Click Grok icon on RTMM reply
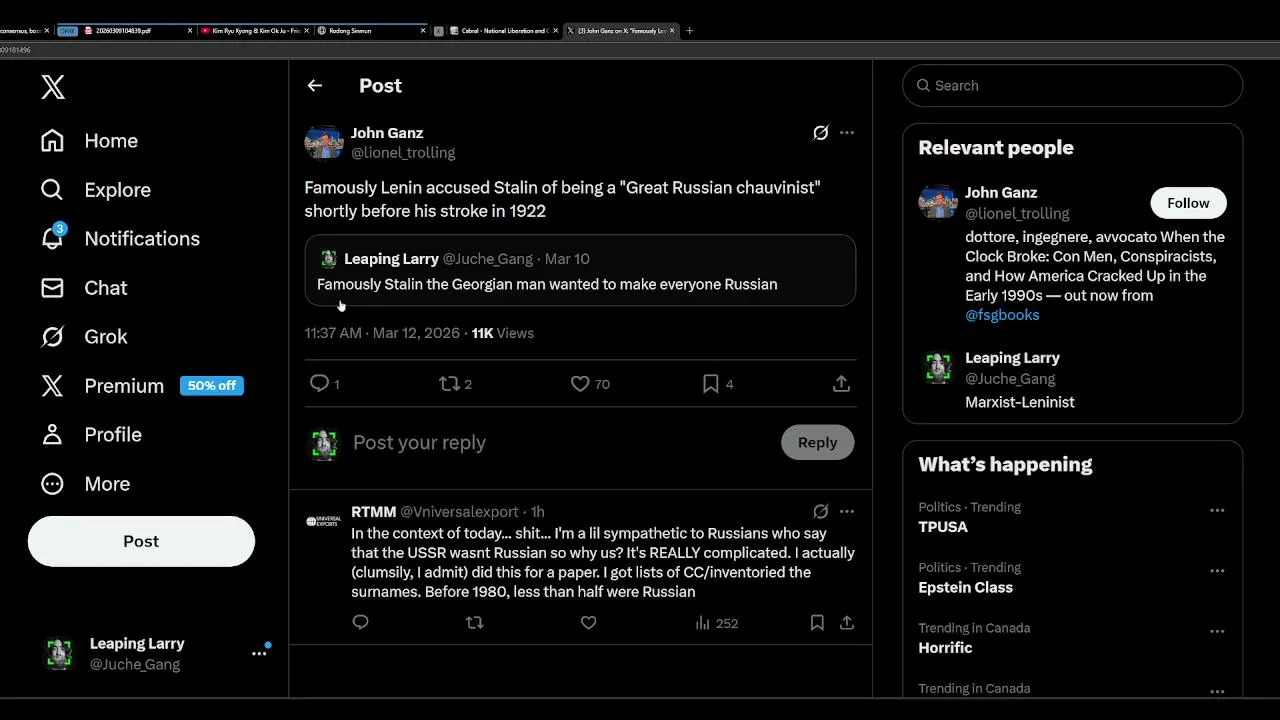Image resolution: width=1280 pixels, height=720 pixels. [x=820, y=512]
